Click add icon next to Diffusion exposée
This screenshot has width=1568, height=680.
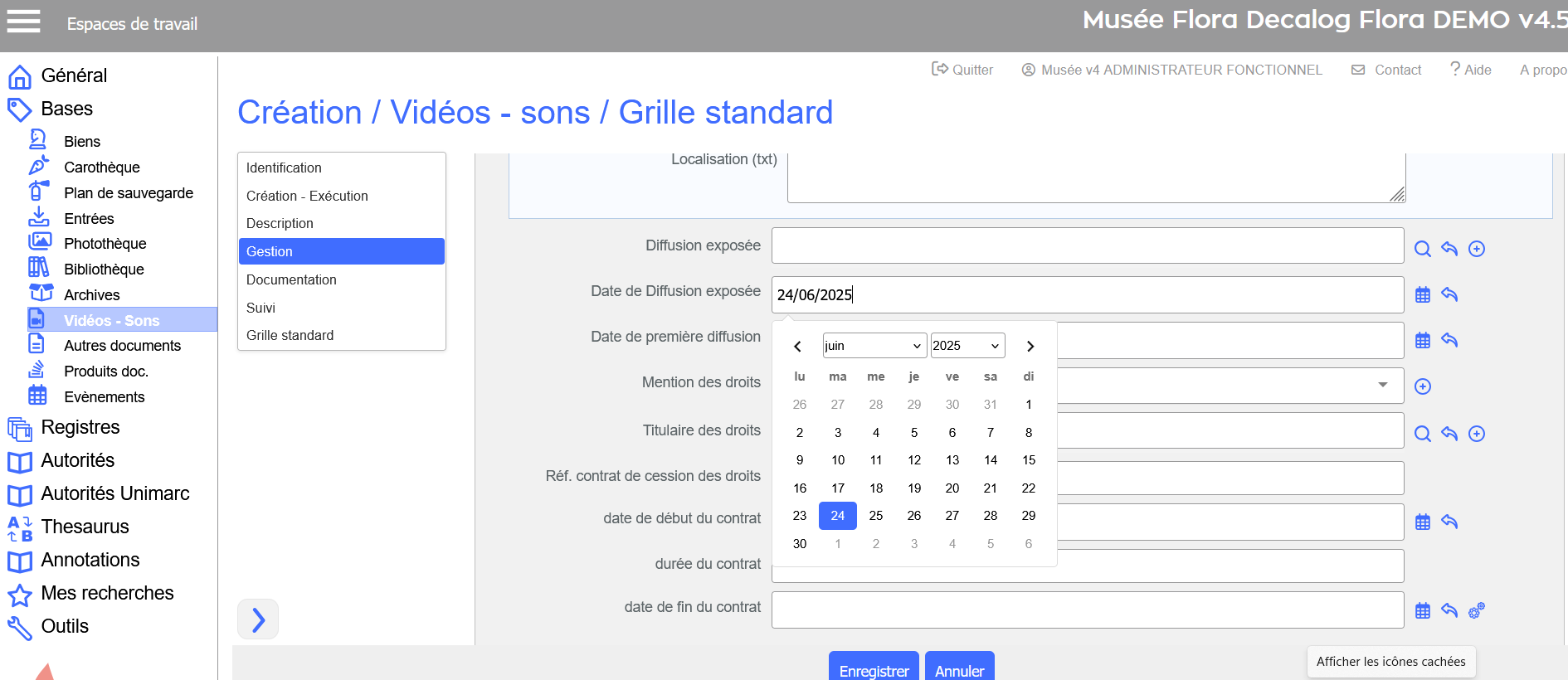pos(1476,249)
